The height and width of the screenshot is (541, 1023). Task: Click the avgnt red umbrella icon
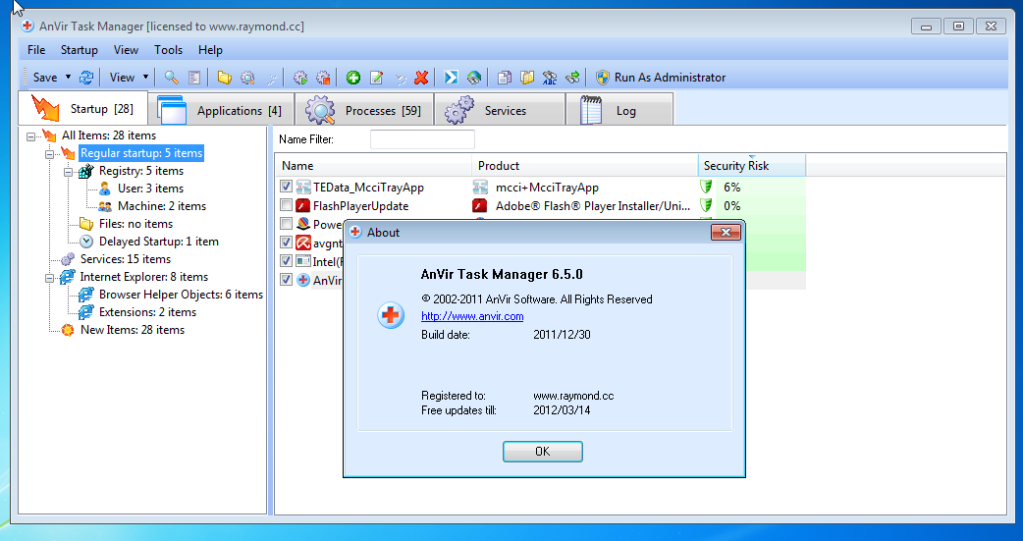303,243
